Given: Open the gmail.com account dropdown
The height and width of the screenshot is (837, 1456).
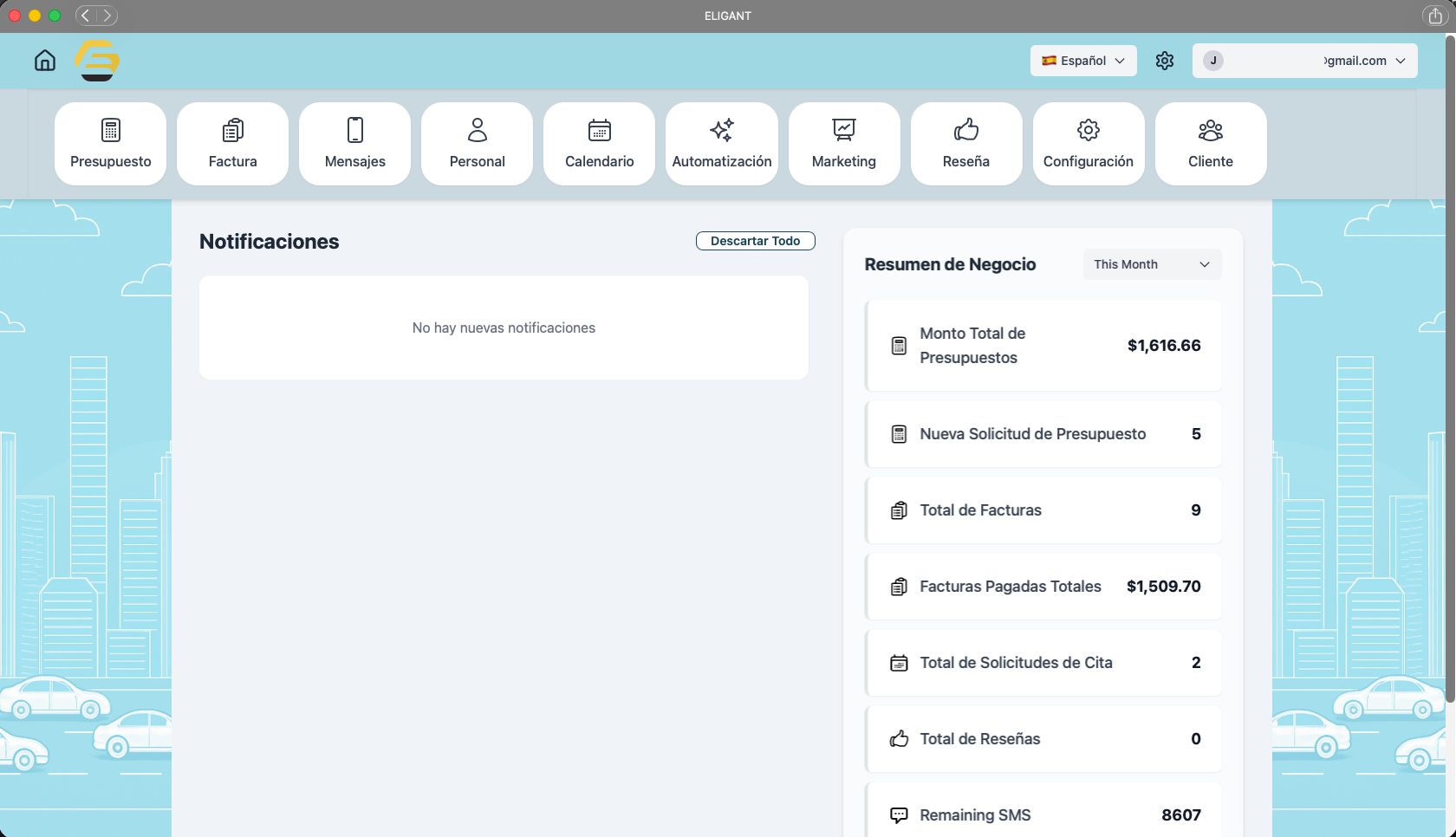Looking at the screenshot, I should (x=1304, y=61).
